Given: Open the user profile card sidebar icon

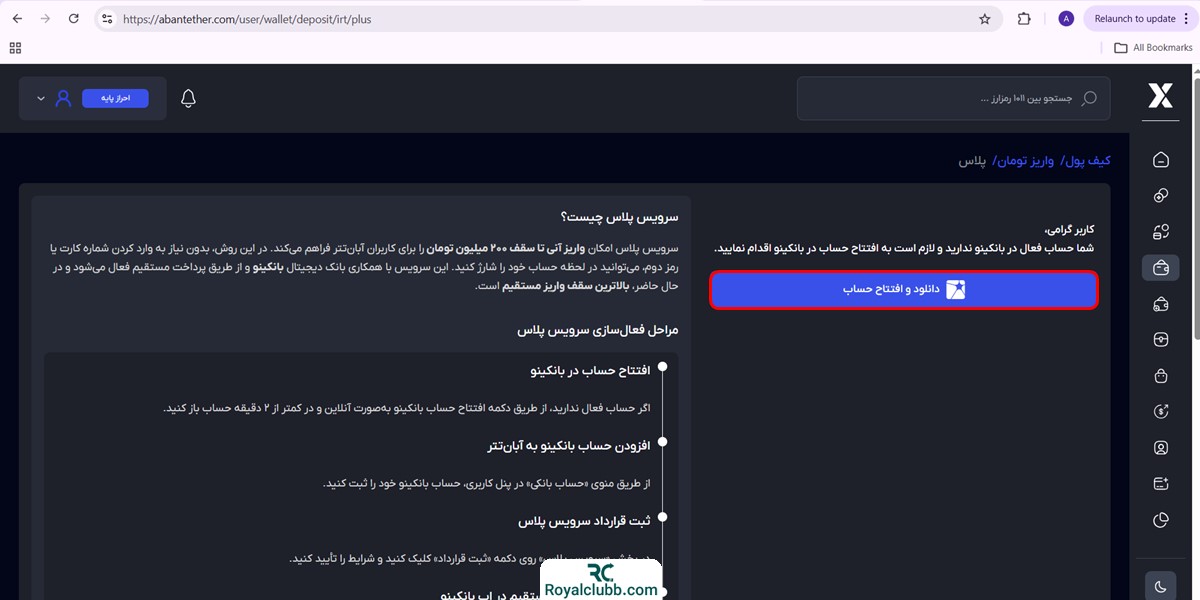Looking at the screenshot, I should pos(1160,447).
